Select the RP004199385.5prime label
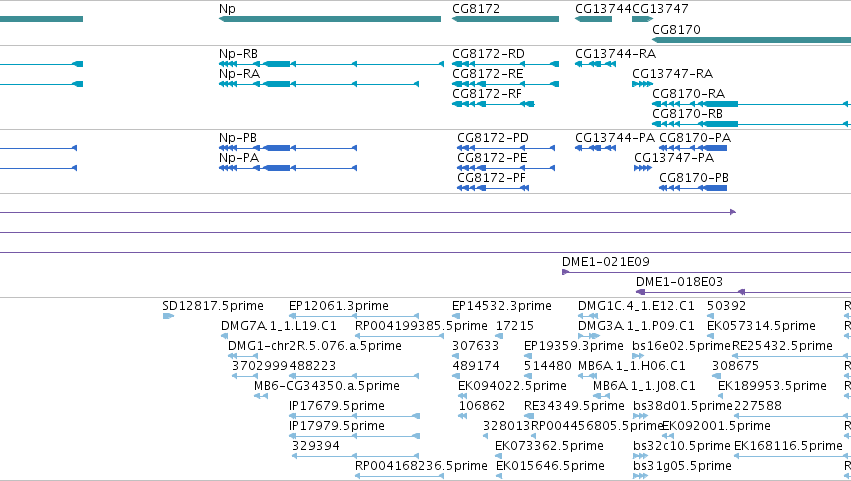851x481 pixels. click(x=421, y=326)
